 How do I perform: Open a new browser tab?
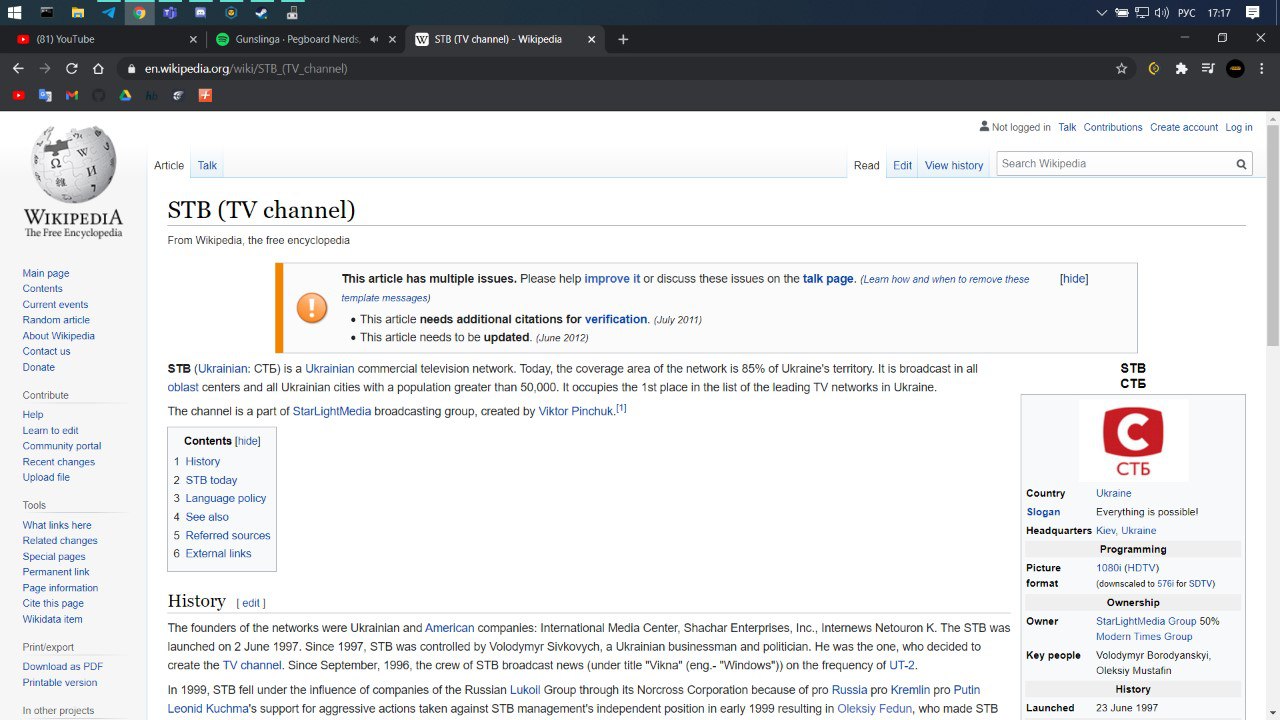(623, 39)
